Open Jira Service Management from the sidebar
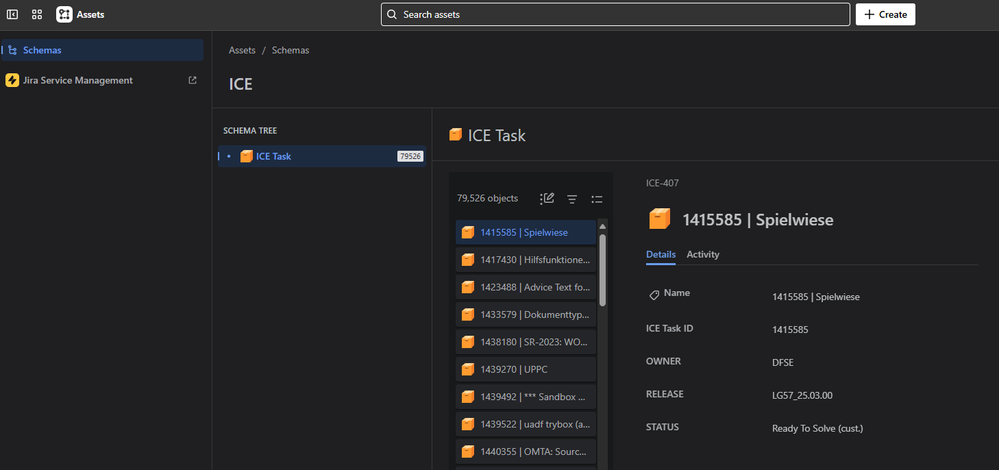Image resolution: width=999 pixels, height=470 pixels. (x=103, y=80)
